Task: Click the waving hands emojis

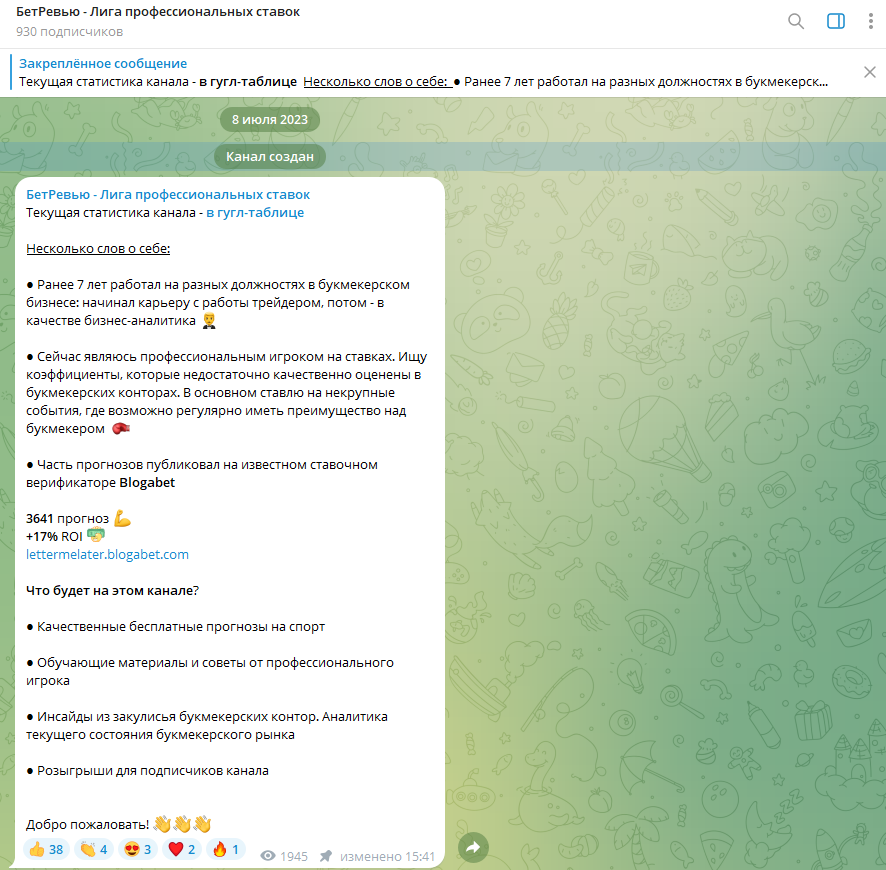Action: point(182,824)
